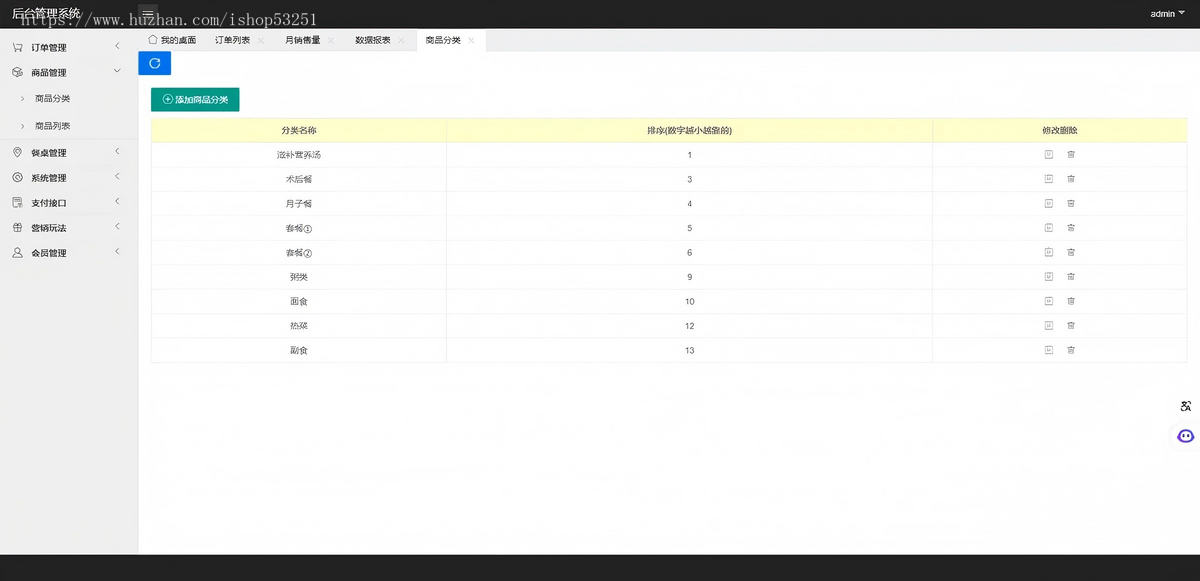Screen dimensions: 1200x581
Task: Expand the 会员管理 chevron
Action: [x=117, y=252]
